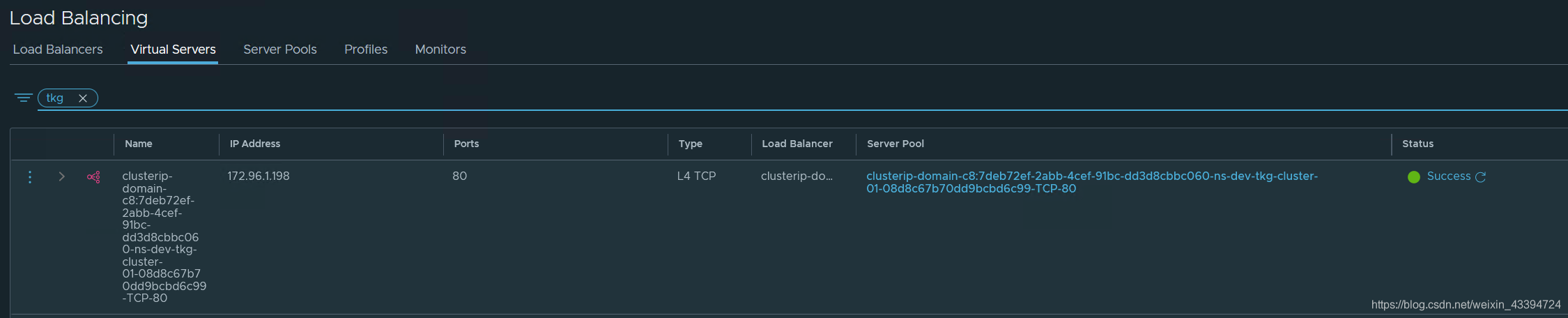This screenshot has width=1568, height=318.
Task: Refresh the Success status
Action: click(1481, 177)
